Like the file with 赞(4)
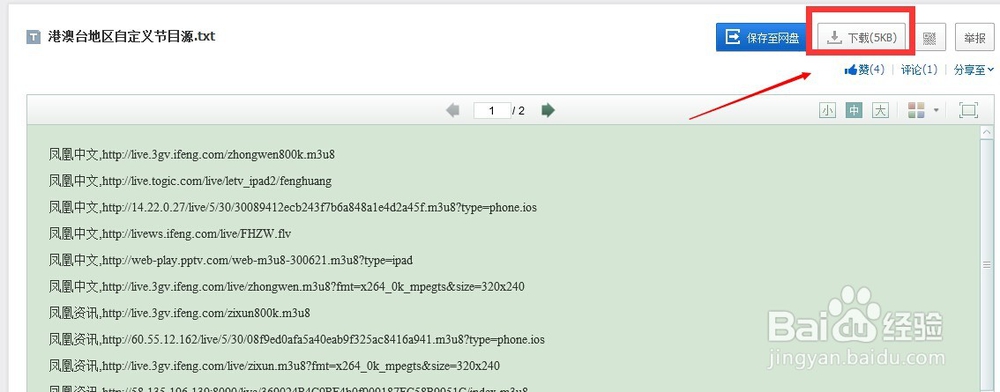Image resolution: width=1000 pixels, height=392 pixels. point(865,70)
